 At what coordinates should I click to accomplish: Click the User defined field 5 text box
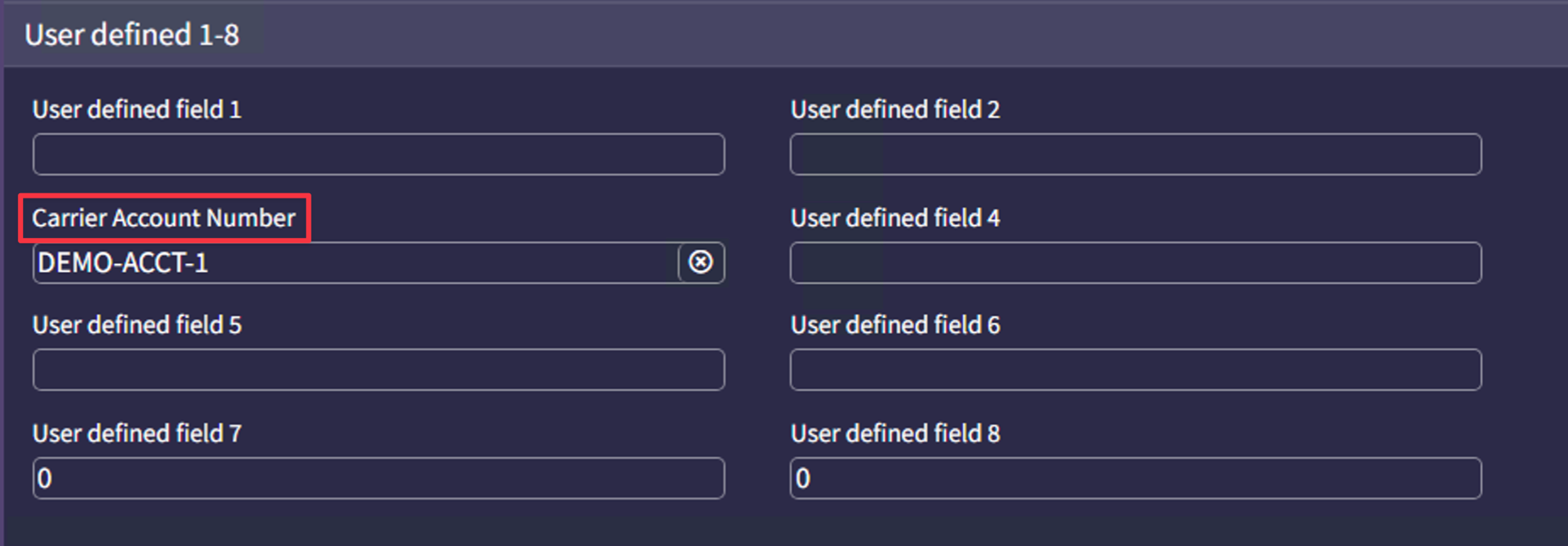click(378, 370)
